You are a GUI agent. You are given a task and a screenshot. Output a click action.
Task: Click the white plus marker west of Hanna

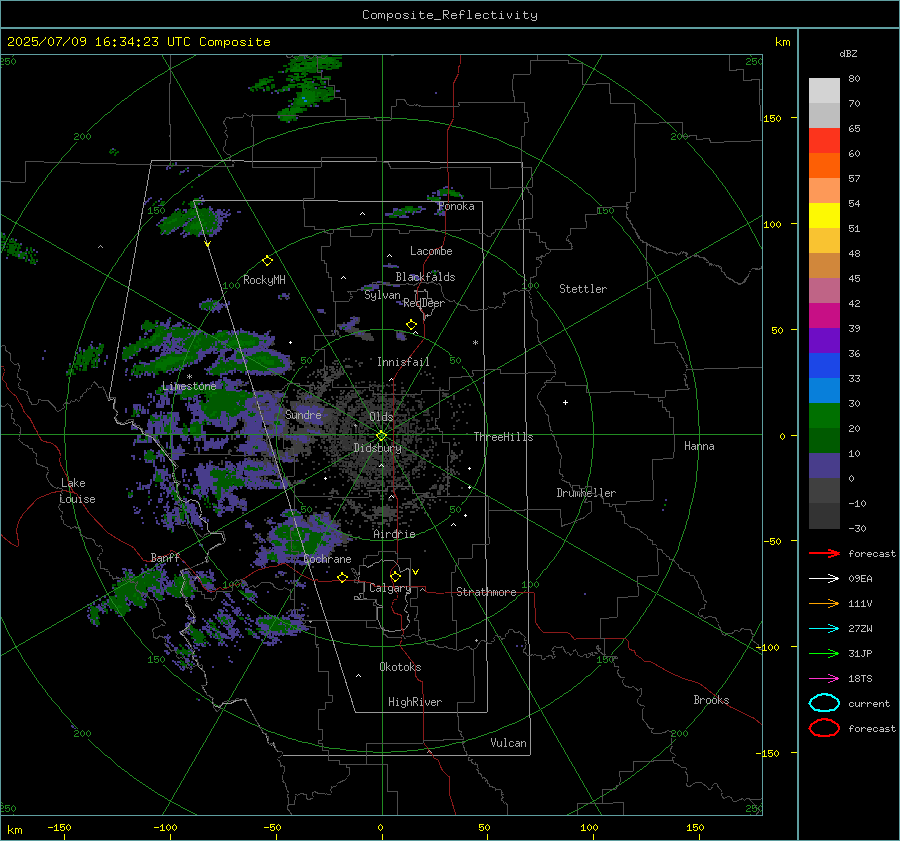(x=565, y=402)
